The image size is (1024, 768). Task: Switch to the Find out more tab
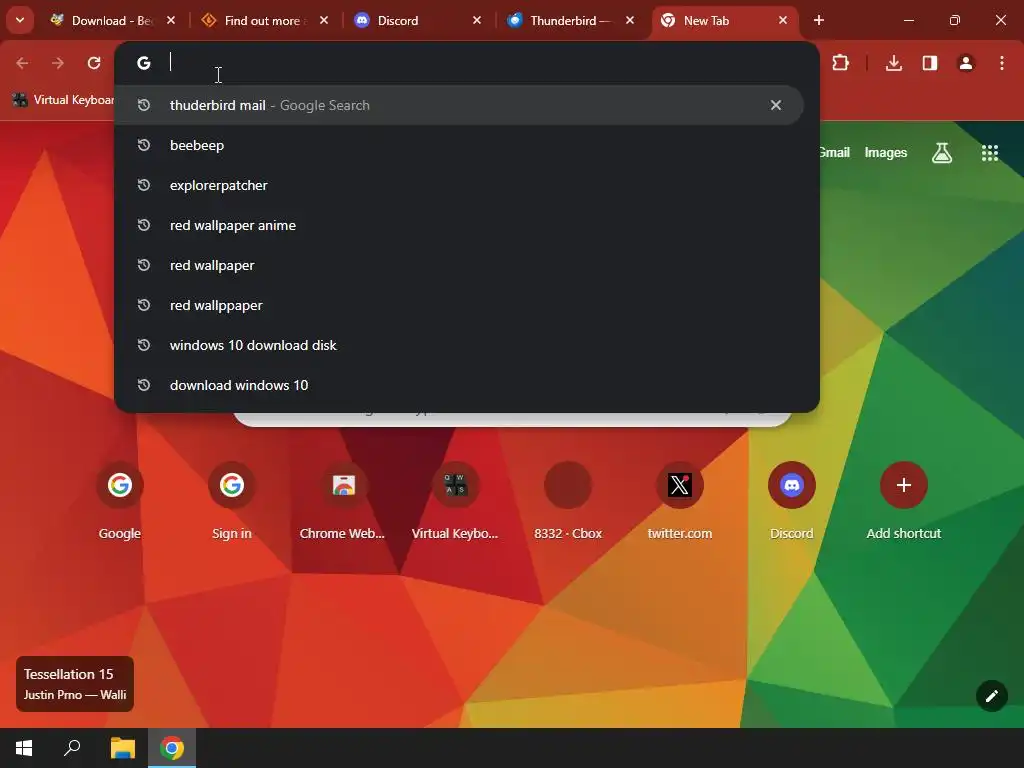264,21
